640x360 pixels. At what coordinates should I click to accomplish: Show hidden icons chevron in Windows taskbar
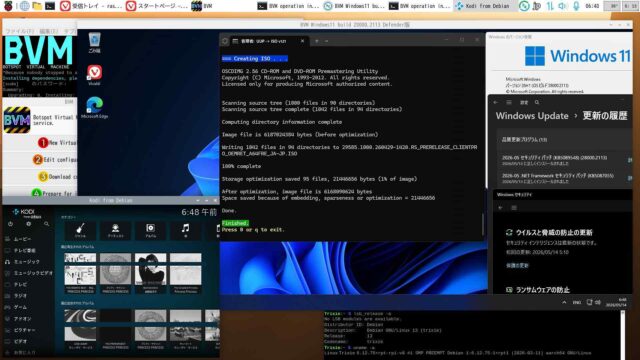coord(564,302)
